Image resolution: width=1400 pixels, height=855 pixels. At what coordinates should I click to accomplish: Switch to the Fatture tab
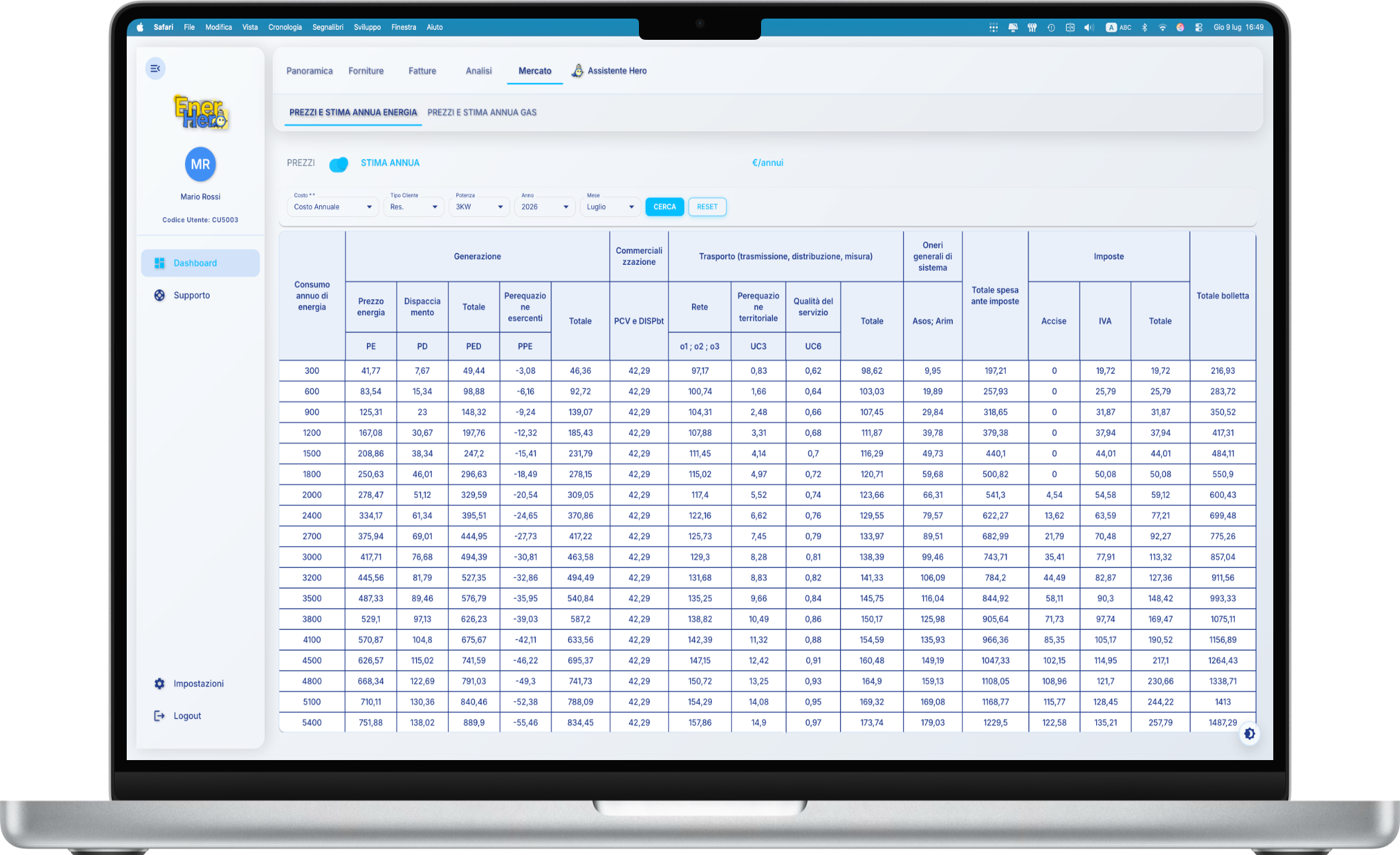pyautogui.click(x=423, y=71)
